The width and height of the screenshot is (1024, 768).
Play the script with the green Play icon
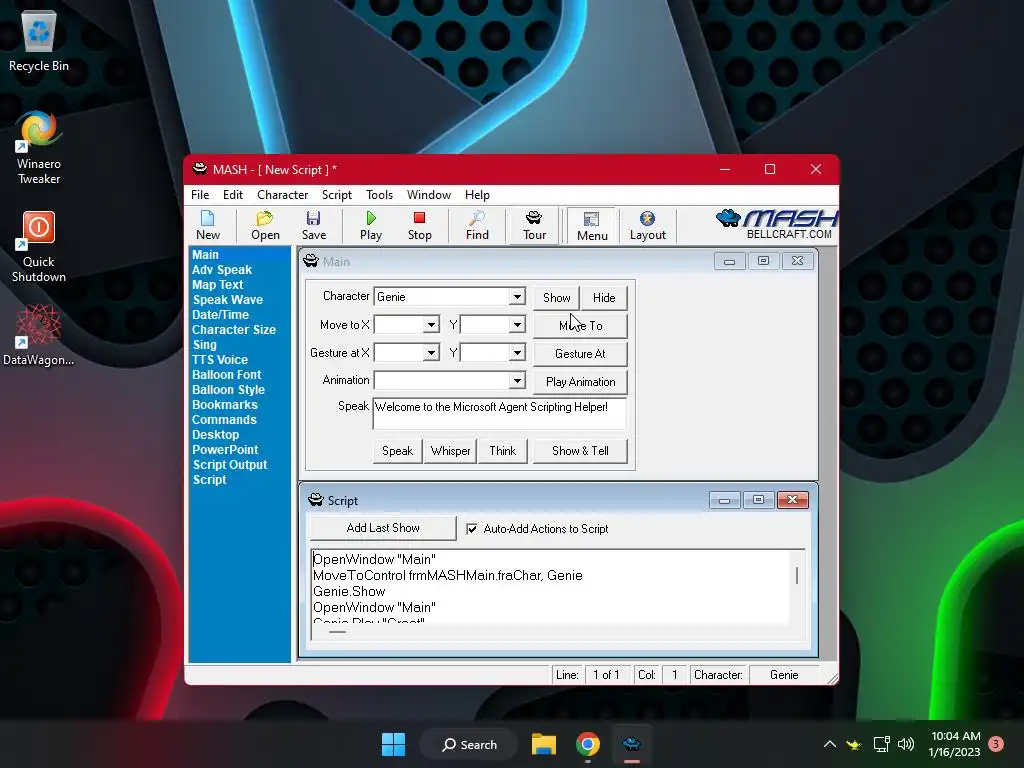(371, 226)
